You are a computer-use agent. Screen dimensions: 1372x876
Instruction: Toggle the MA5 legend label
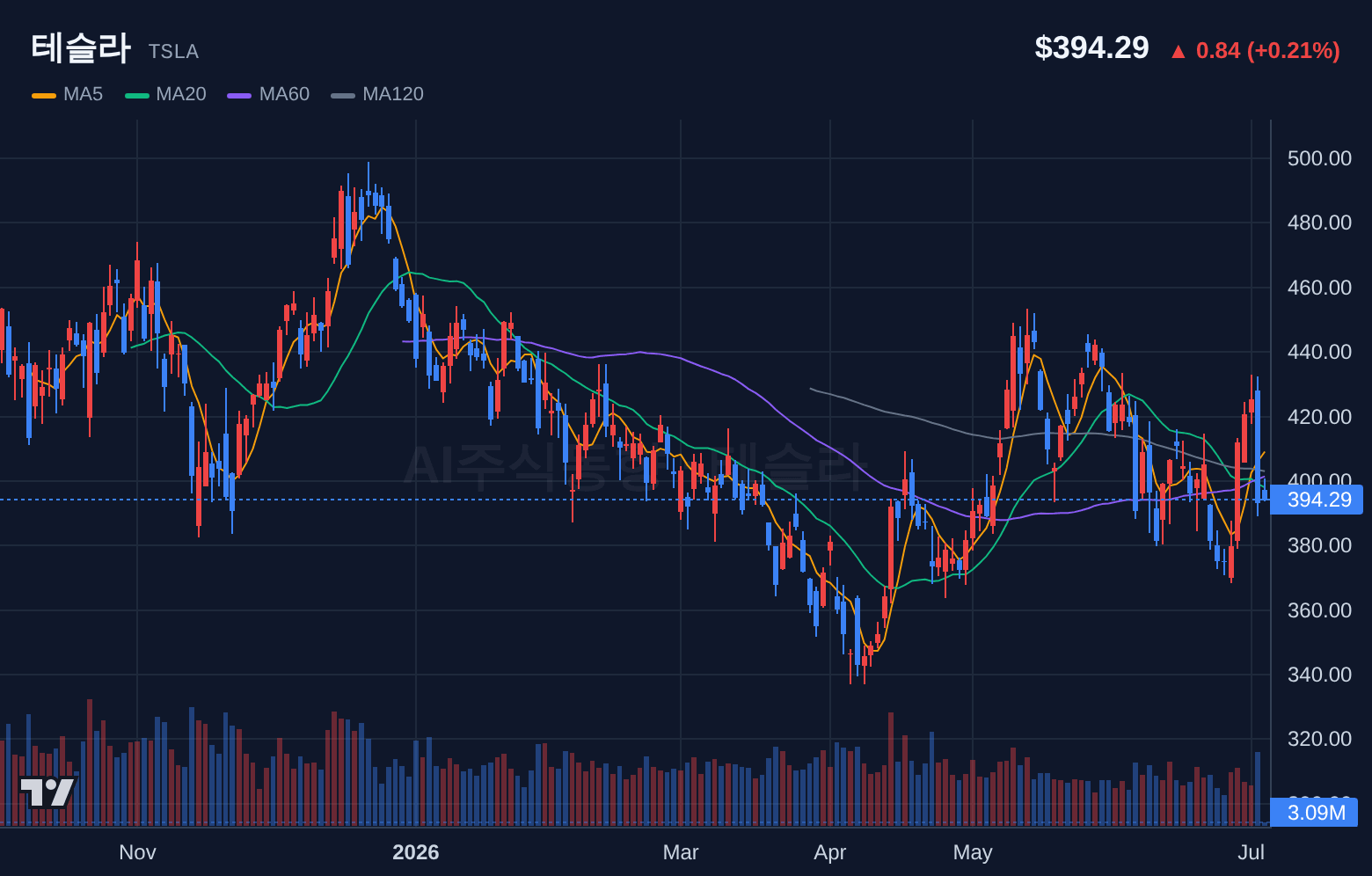[x=83, y=94]
